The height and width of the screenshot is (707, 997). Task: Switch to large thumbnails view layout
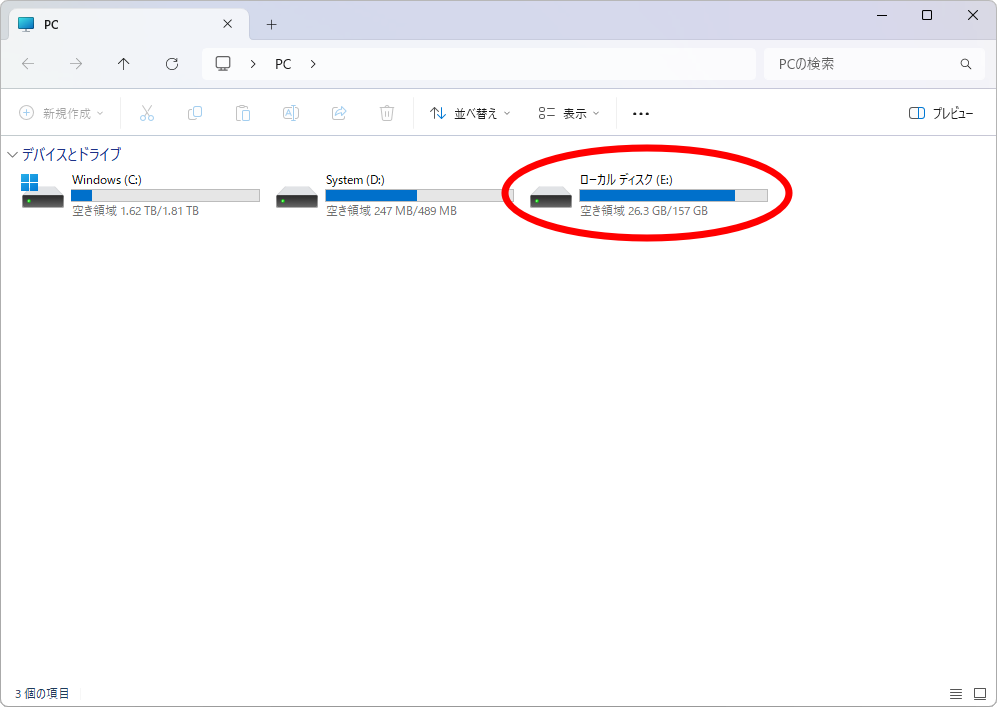point(980,693)
